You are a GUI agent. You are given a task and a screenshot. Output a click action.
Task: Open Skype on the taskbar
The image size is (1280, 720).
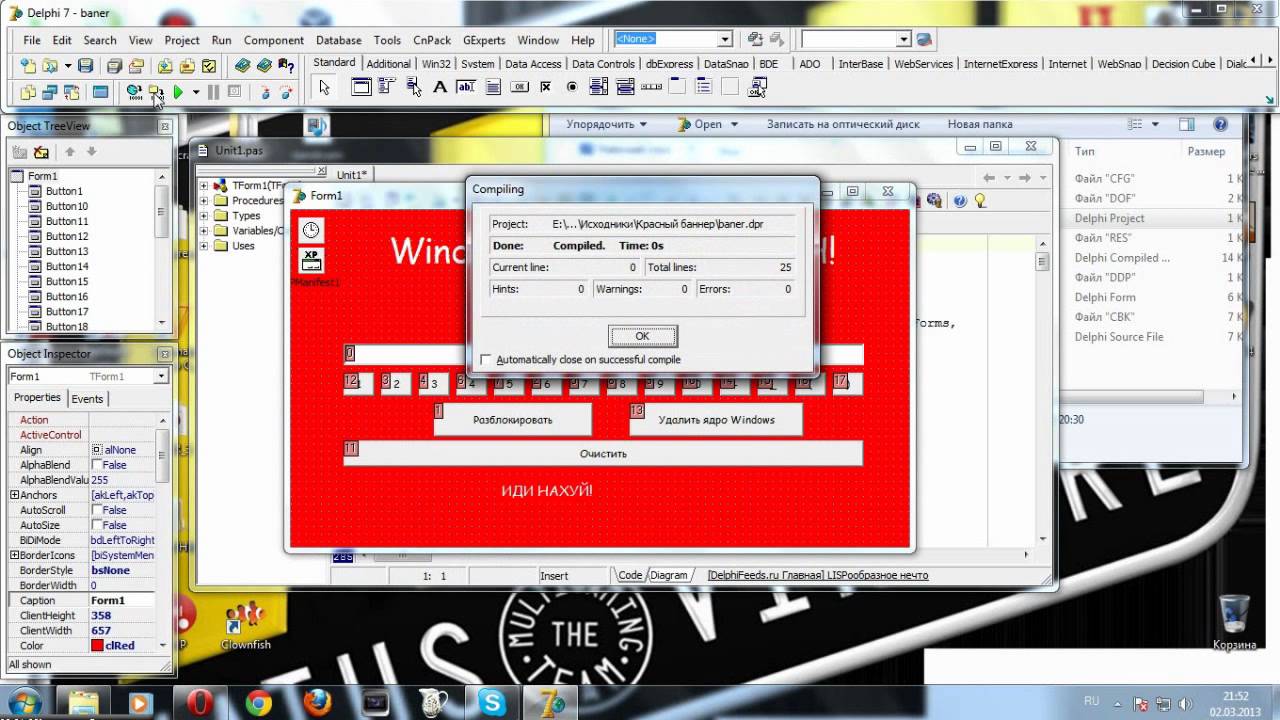tap(492, 703)
